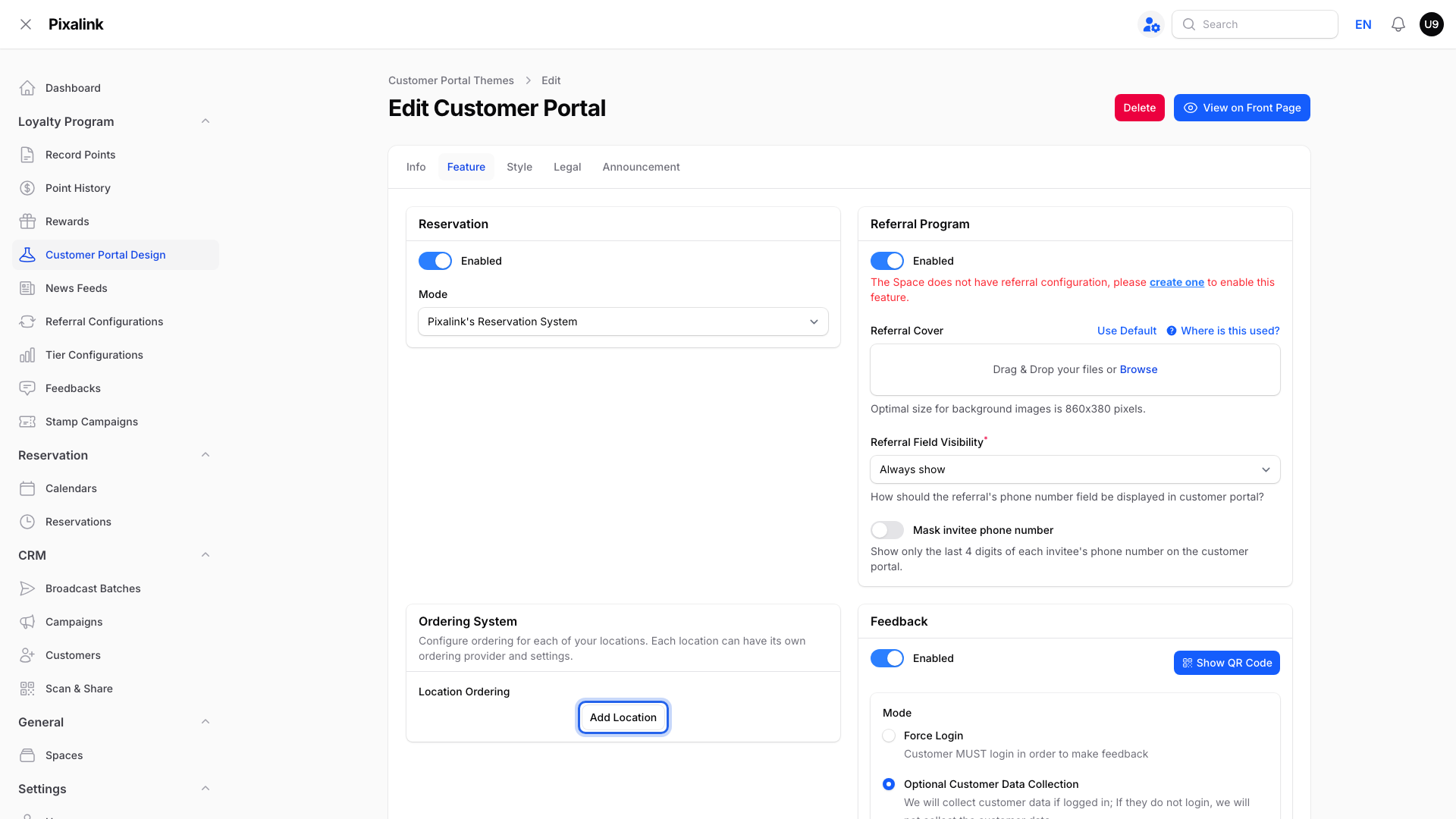The height and width of the screenshot is (819, 1456).
Task: Collapse the Reservation sidebar section
Action: pos(206,455)
